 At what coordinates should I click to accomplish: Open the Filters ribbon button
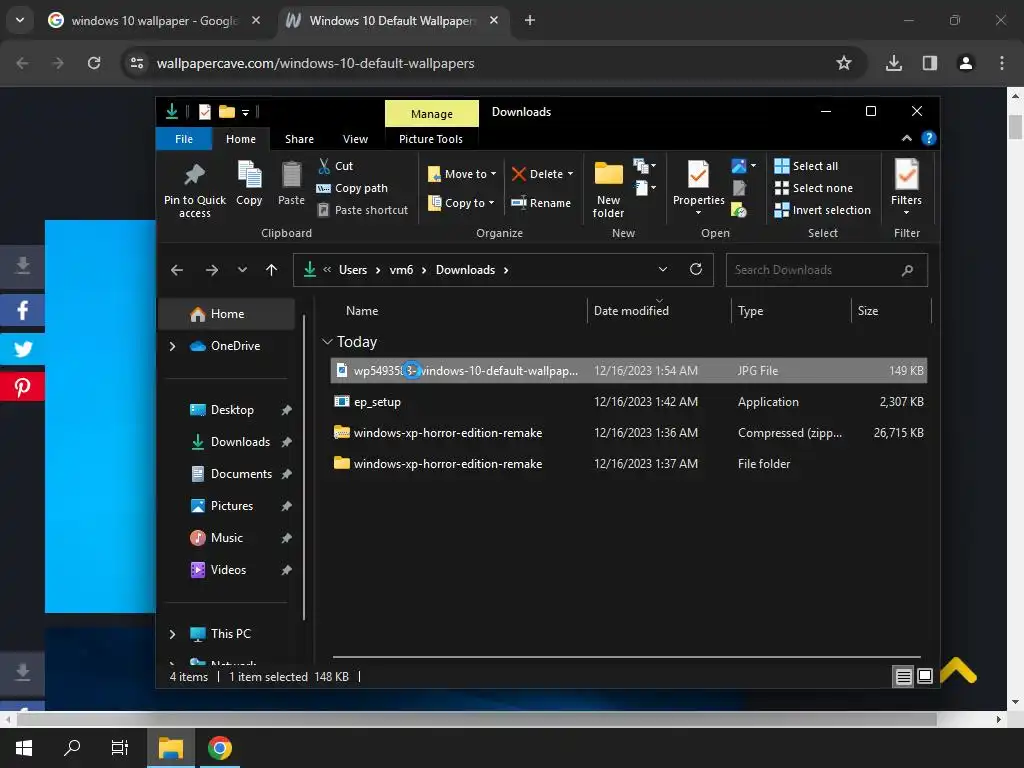(906, 187)
